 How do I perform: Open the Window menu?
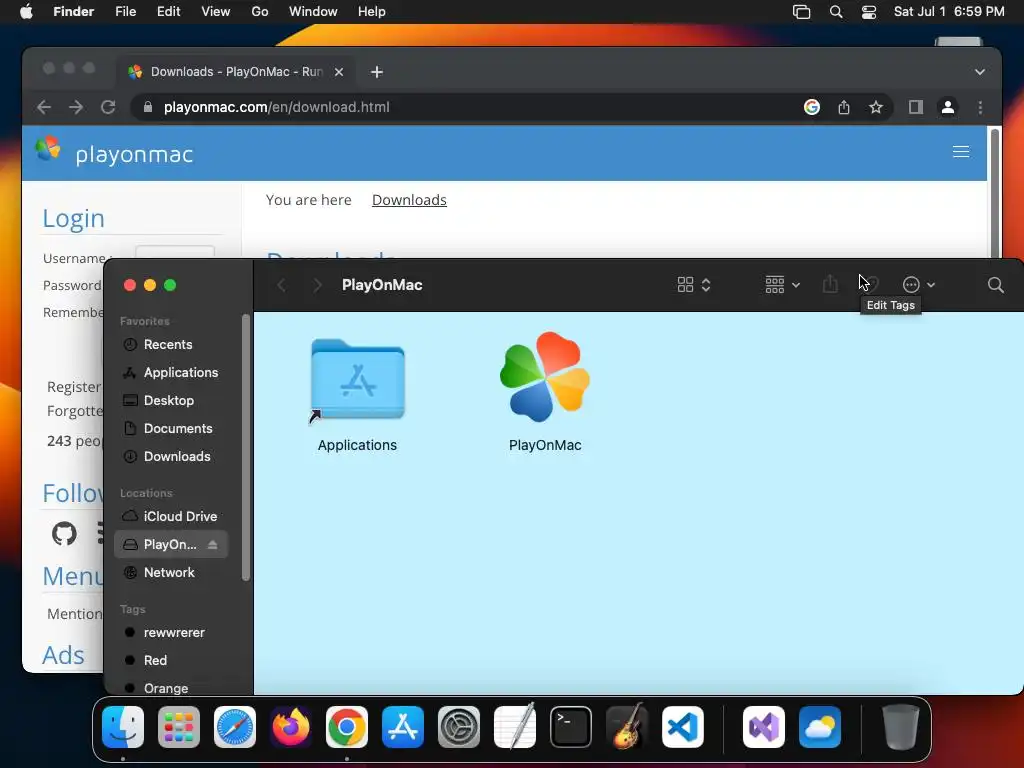pos(313,12)
